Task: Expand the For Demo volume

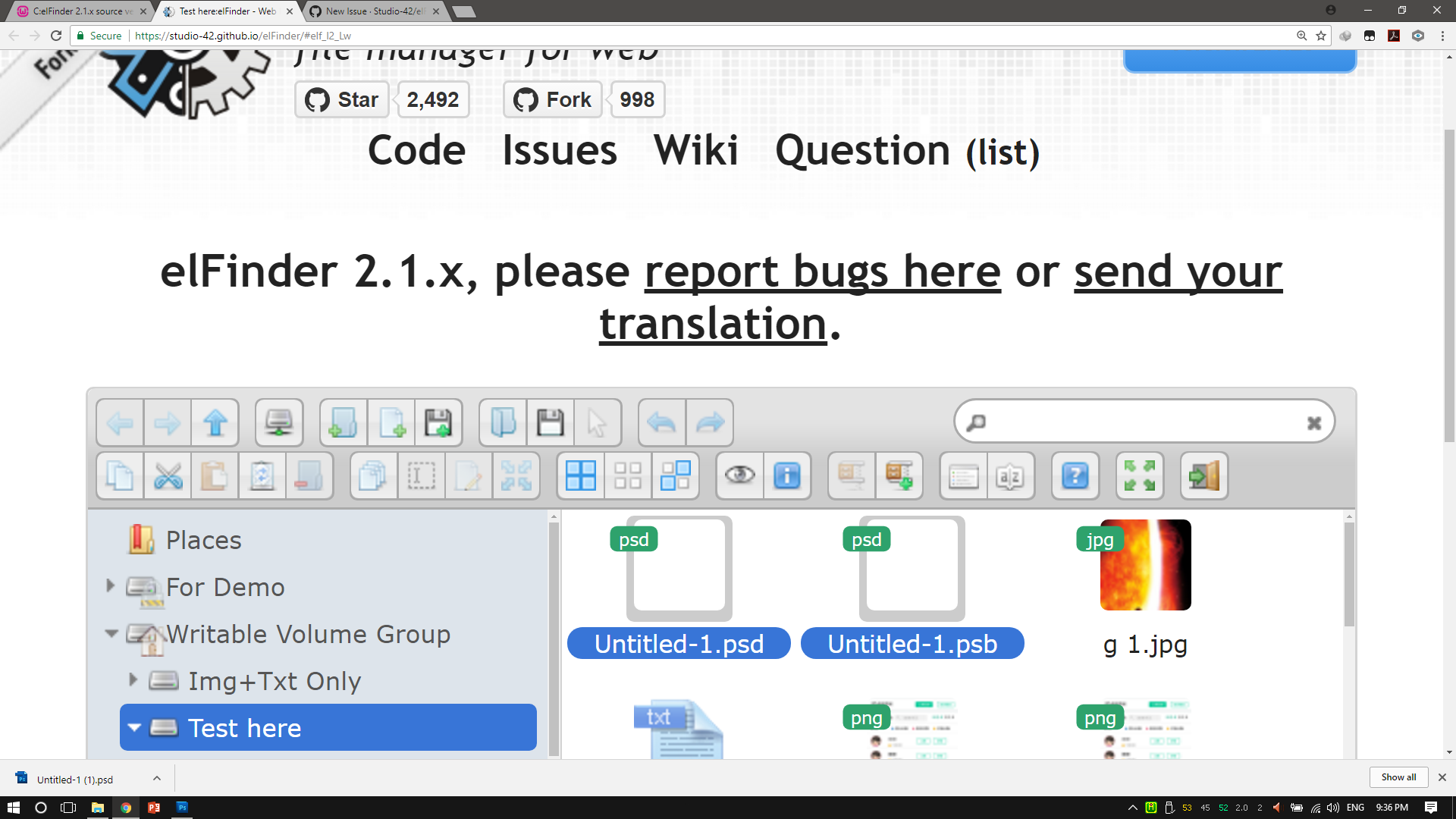Action: (x=110, y=585)
